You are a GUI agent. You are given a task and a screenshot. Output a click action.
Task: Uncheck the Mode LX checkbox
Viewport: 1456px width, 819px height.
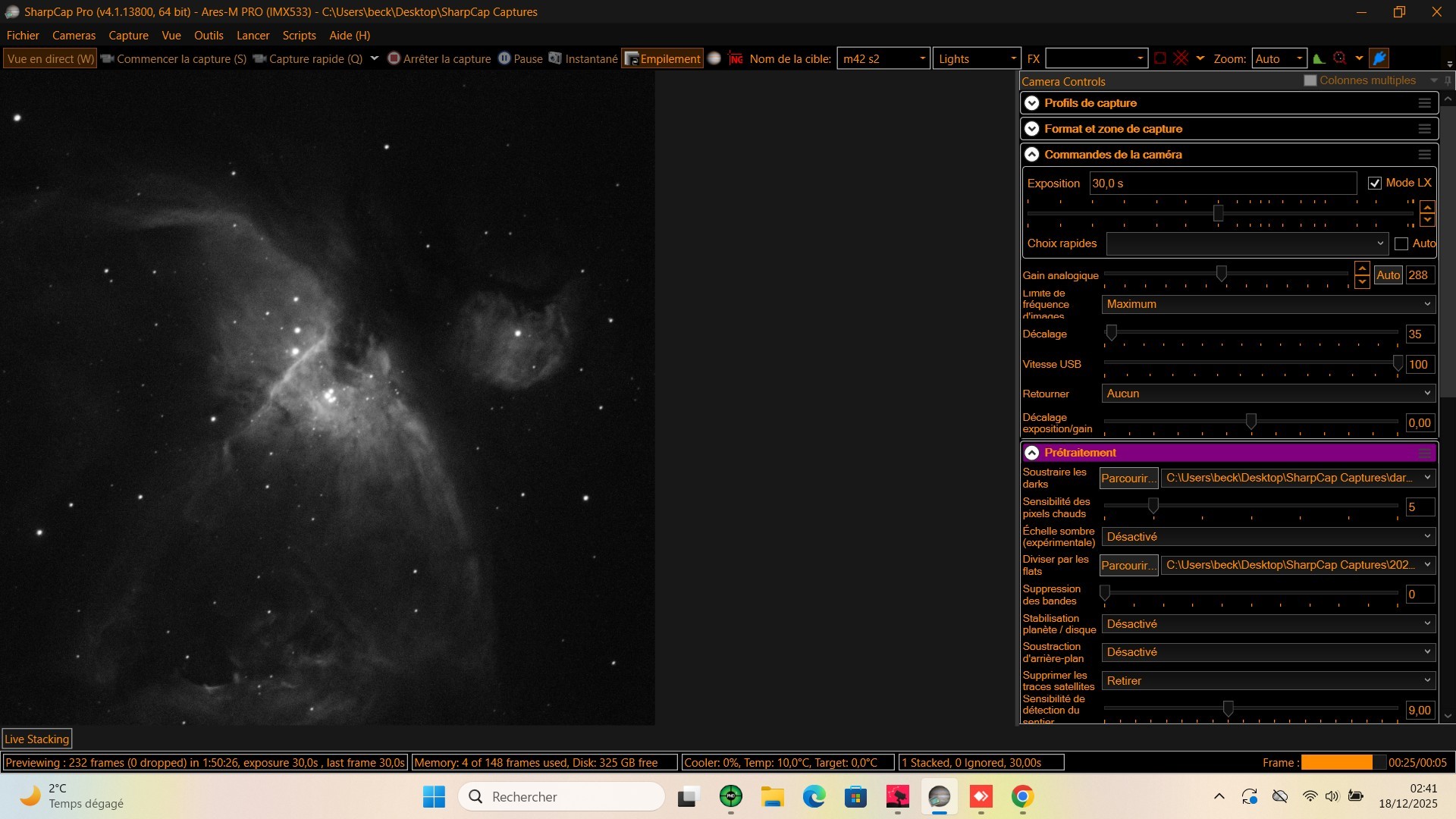(x=1374, y=184)
